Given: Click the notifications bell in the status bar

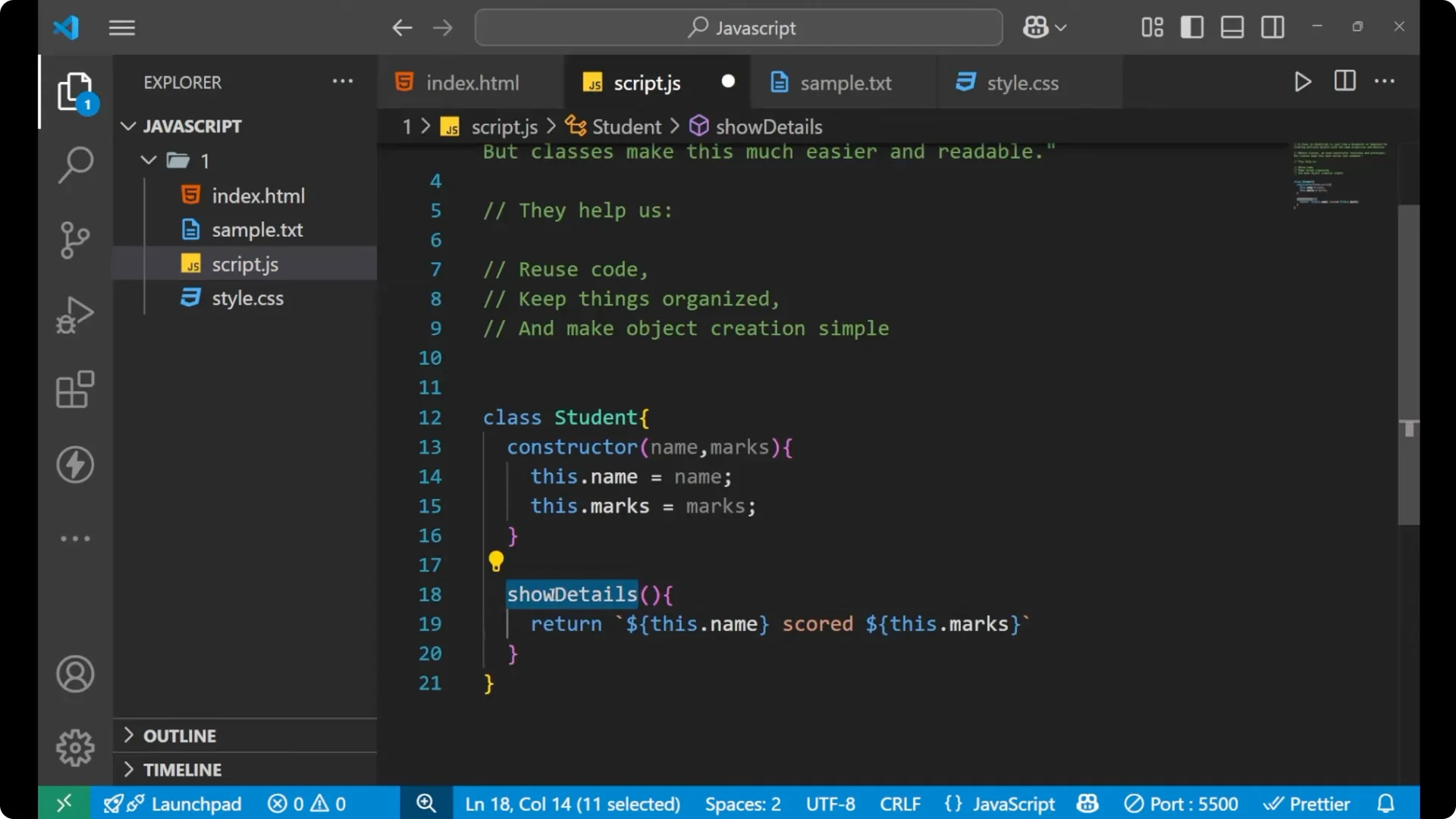Looking at the screenshot, I should point(1385,803).
